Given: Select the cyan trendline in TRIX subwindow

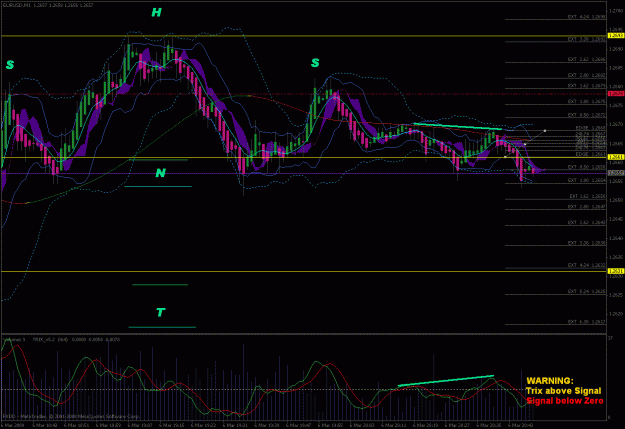Looking at the screenshot, I should [446, 381].
